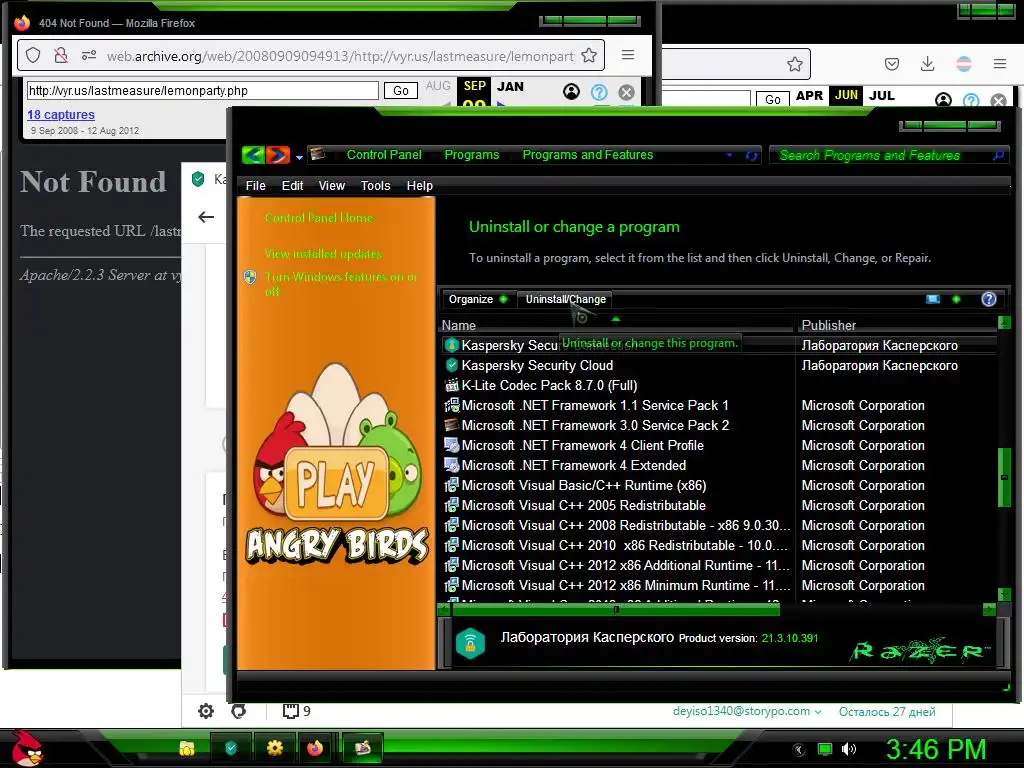Click the search magnifier icon
This screenshot has height=768, width=1024.
click(999, 155)
